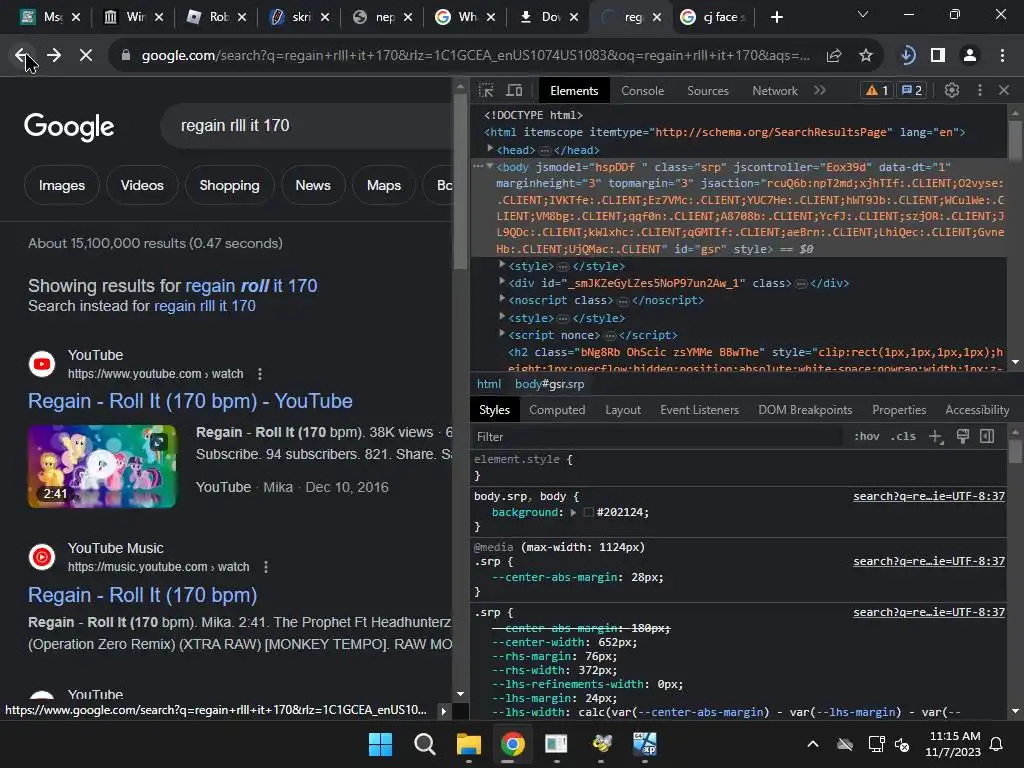Image resolution: width=1024 pixels, height=768 pixels.
Task: Switch to the Sources tab
Action: coord(708,91)
